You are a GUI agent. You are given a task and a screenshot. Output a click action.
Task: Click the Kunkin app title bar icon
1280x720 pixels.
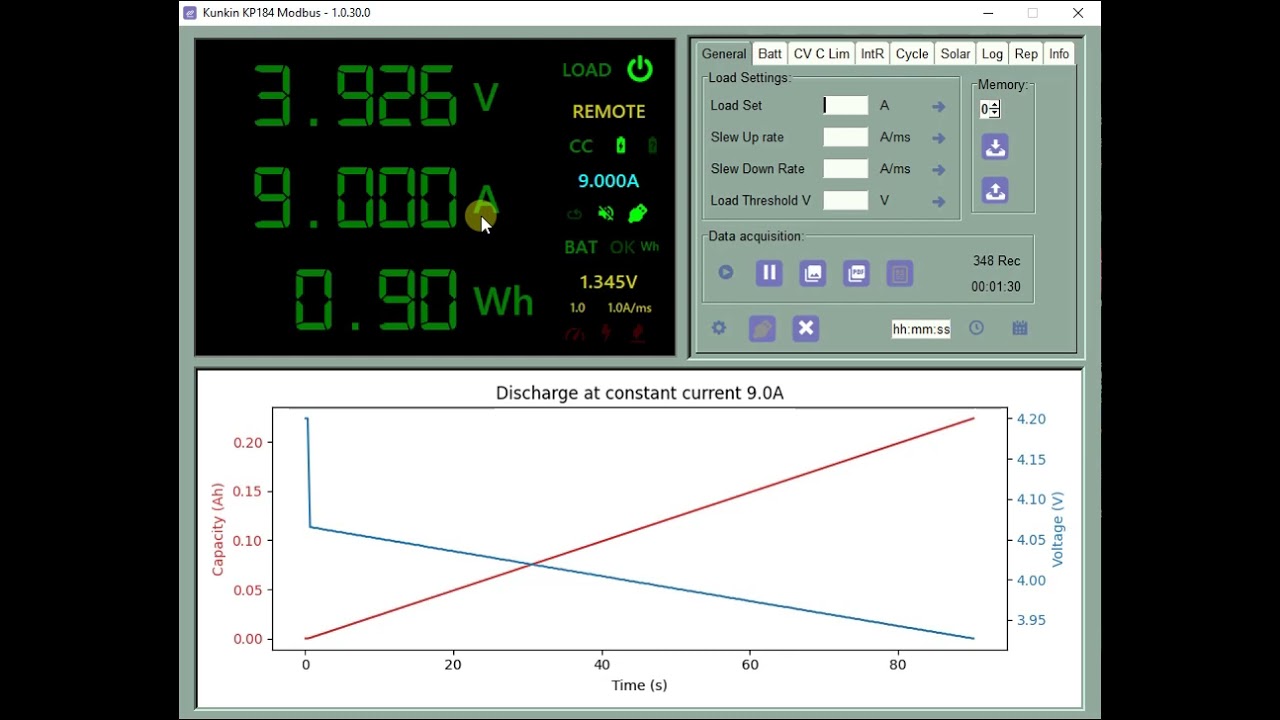[190, 13]
